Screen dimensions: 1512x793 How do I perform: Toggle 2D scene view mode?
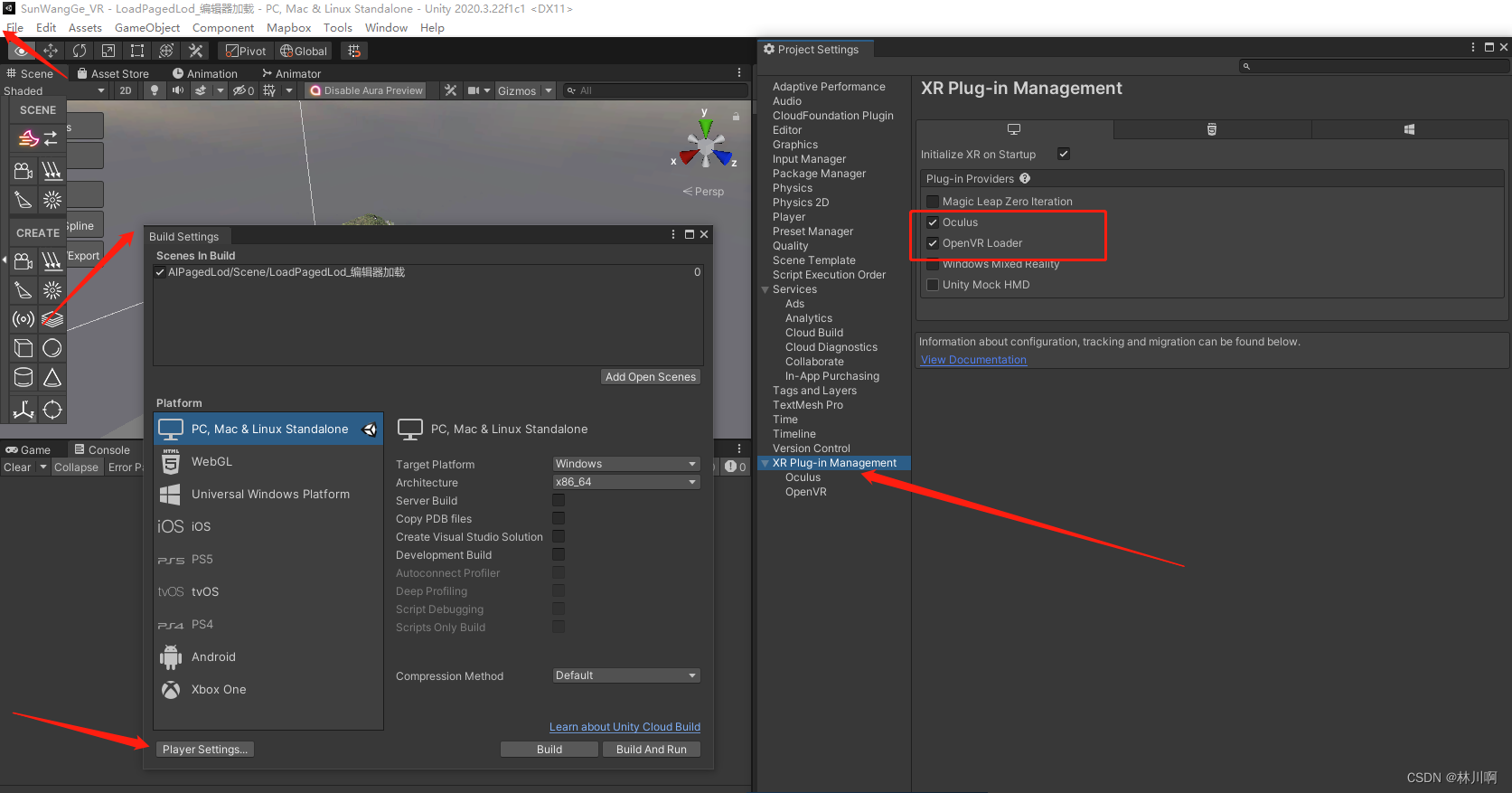pyautogui.click(x=126, y=90)
